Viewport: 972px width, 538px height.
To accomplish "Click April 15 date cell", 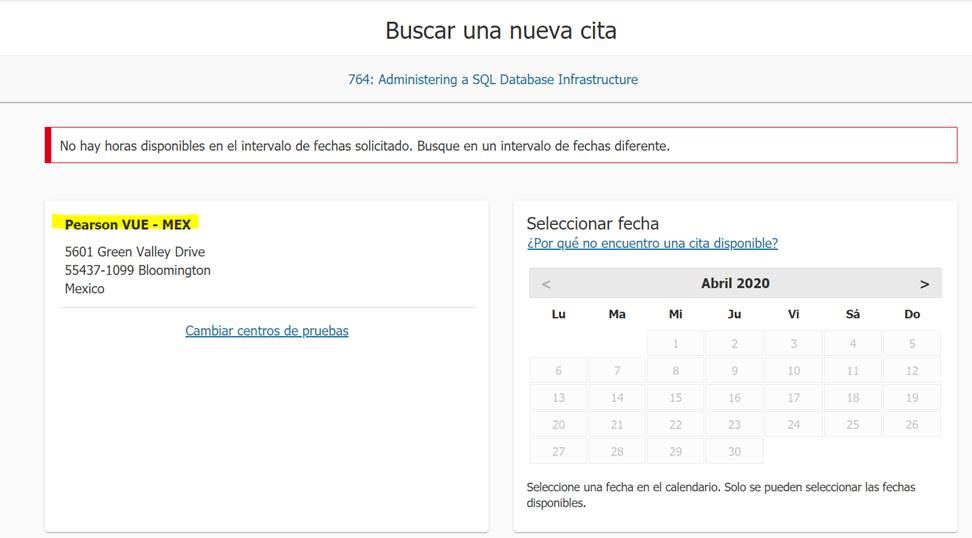I will click(676, 397).
